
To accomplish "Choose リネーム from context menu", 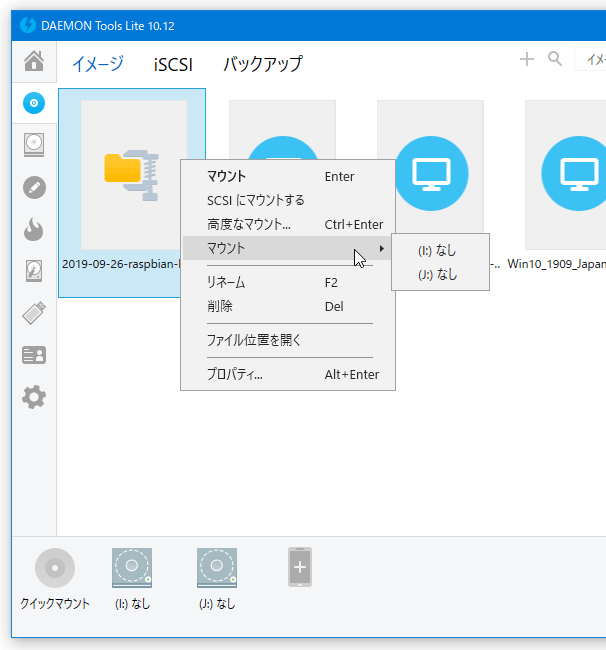I will [288, 282].
